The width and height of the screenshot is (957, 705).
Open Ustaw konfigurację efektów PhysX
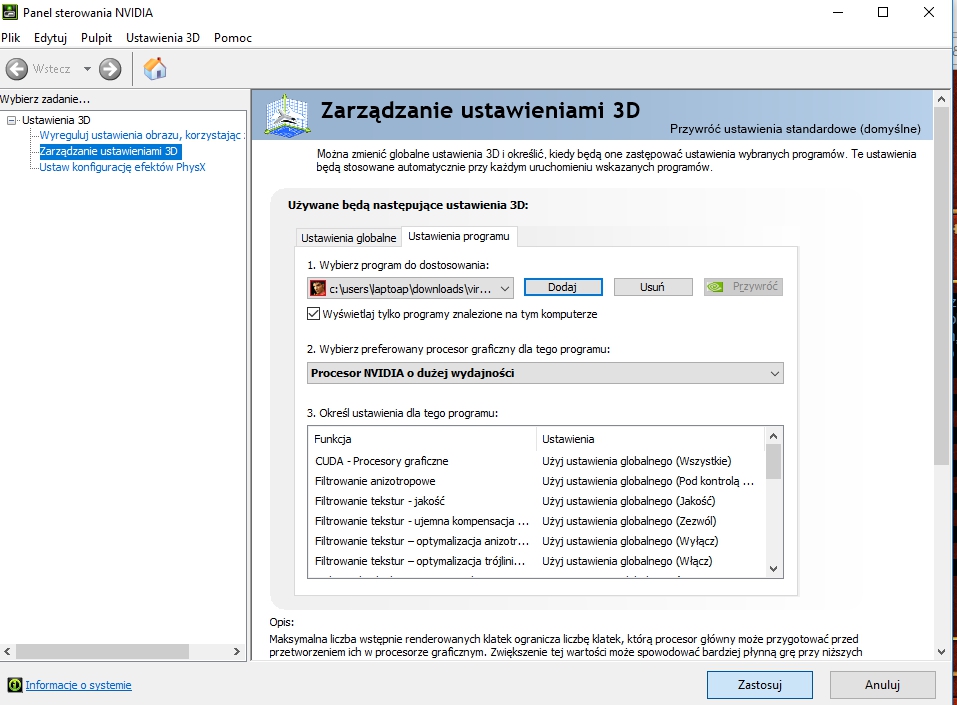[123, 167]
